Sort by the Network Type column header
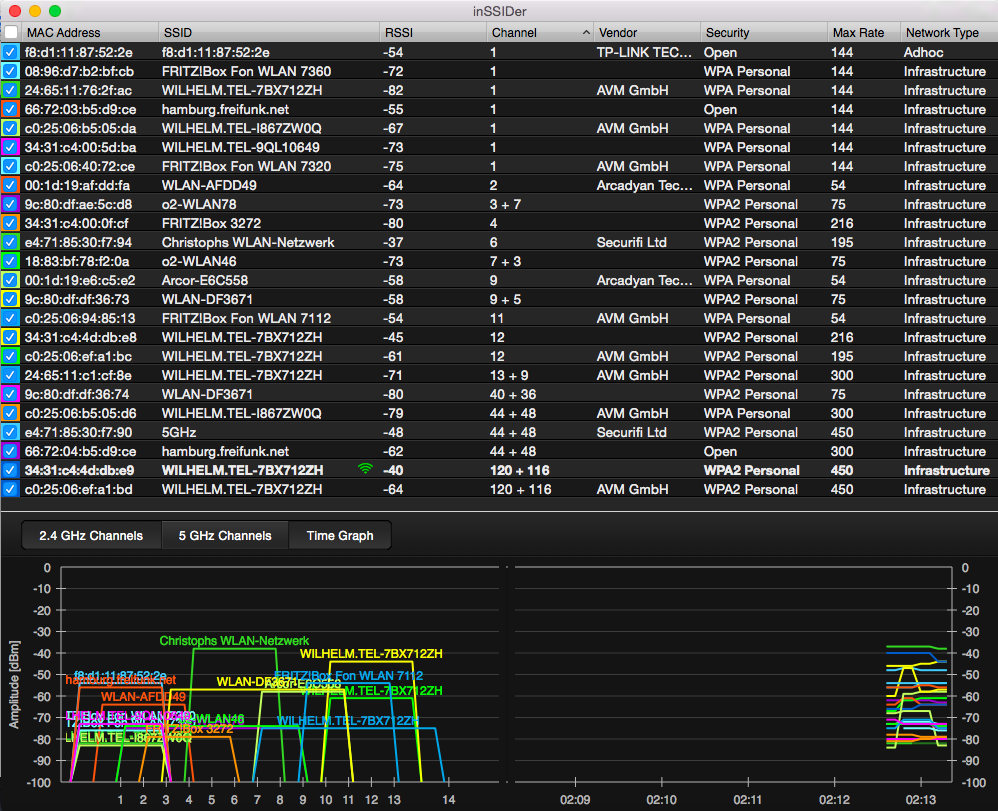The height and width of the screenshot is (811, 998). click(x=941, y=32)
